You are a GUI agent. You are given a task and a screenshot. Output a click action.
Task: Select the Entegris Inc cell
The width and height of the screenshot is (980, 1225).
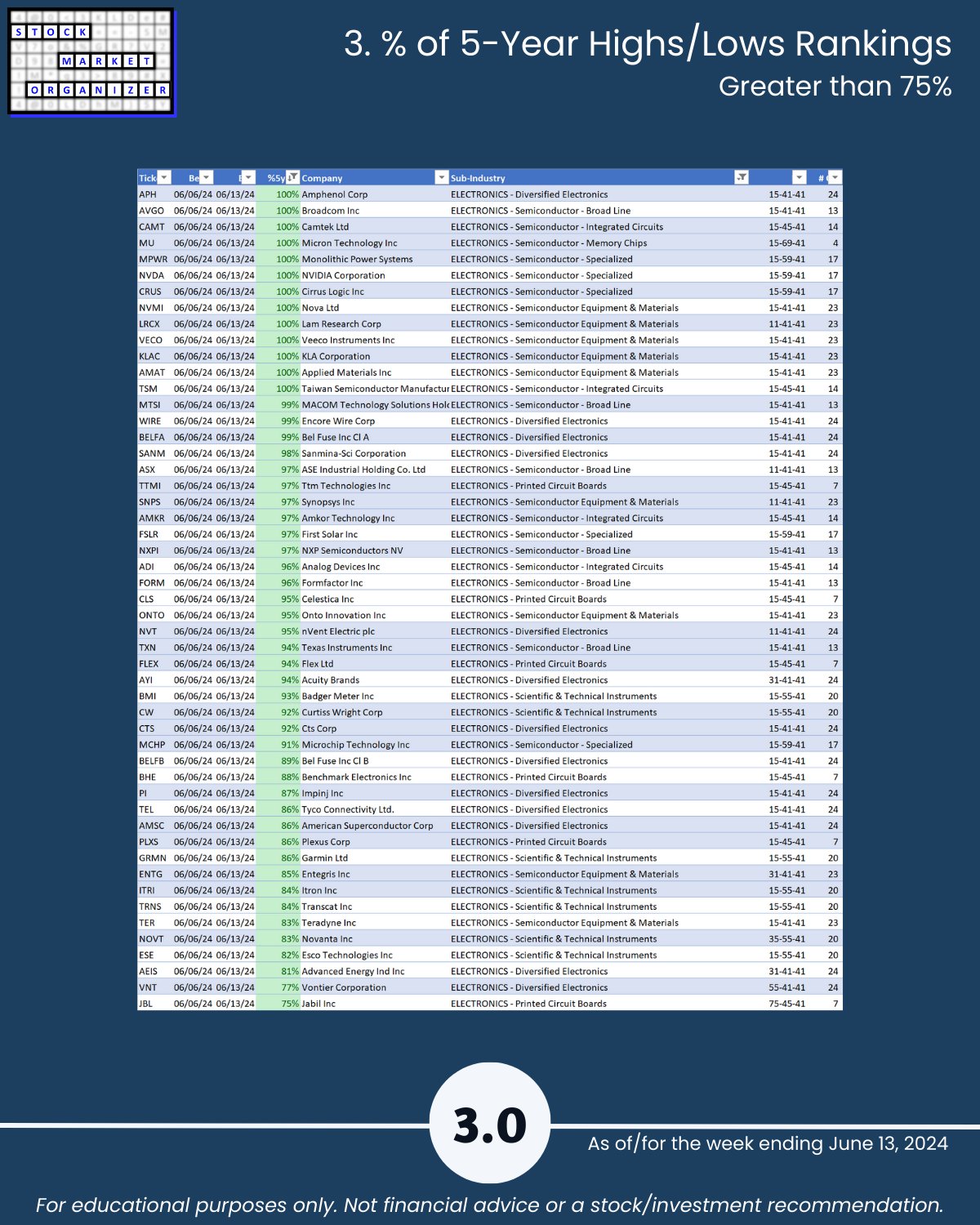tap(326, 874)
